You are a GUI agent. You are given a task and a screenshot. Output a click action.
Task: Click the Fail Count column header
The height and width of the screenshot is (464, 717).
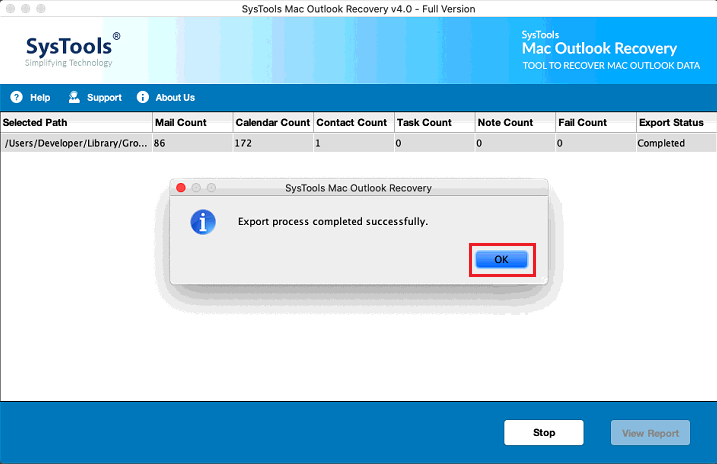(595, 123)
